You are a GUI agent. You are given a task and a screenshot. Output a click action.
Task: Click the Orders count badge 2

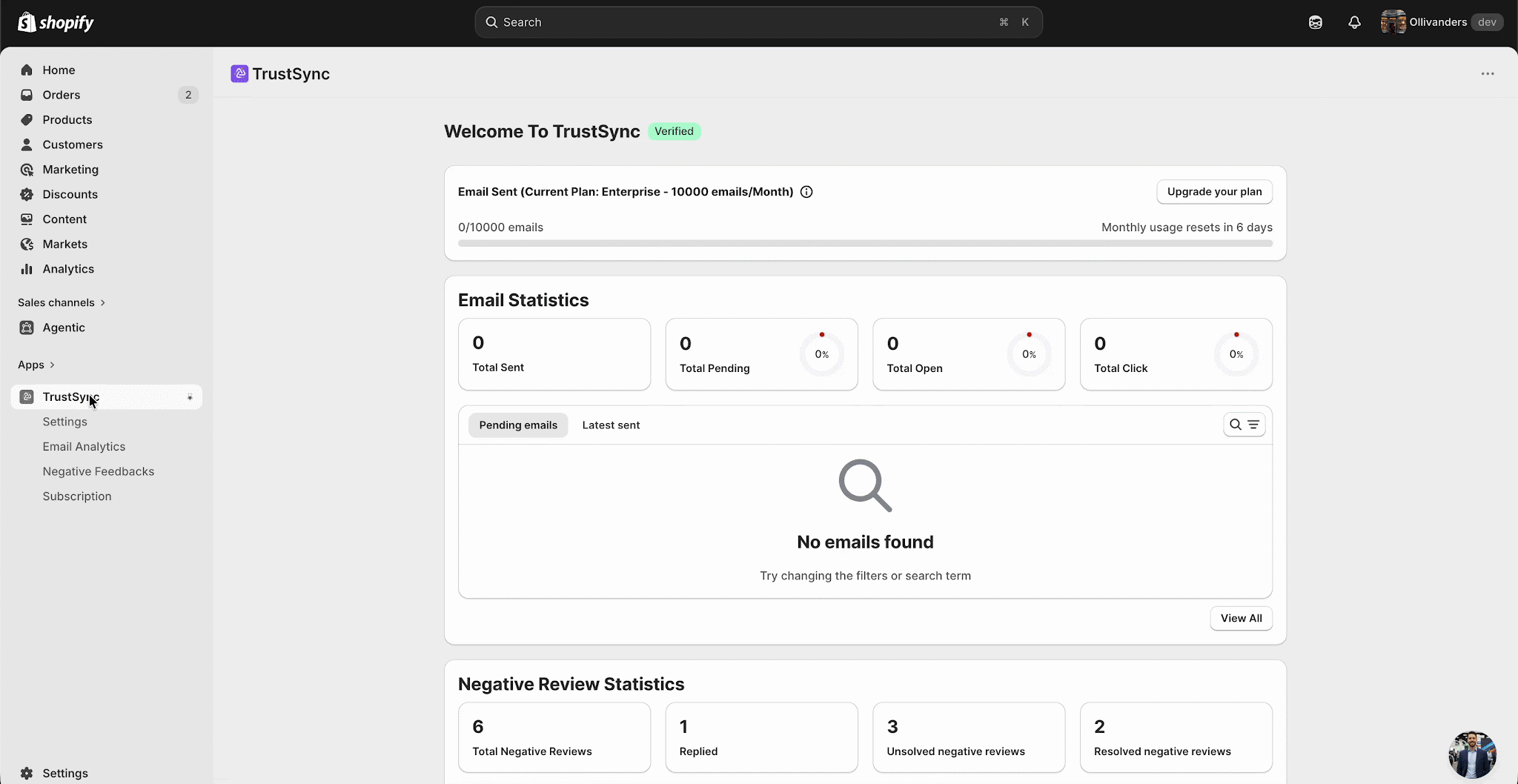click(188, 95)
